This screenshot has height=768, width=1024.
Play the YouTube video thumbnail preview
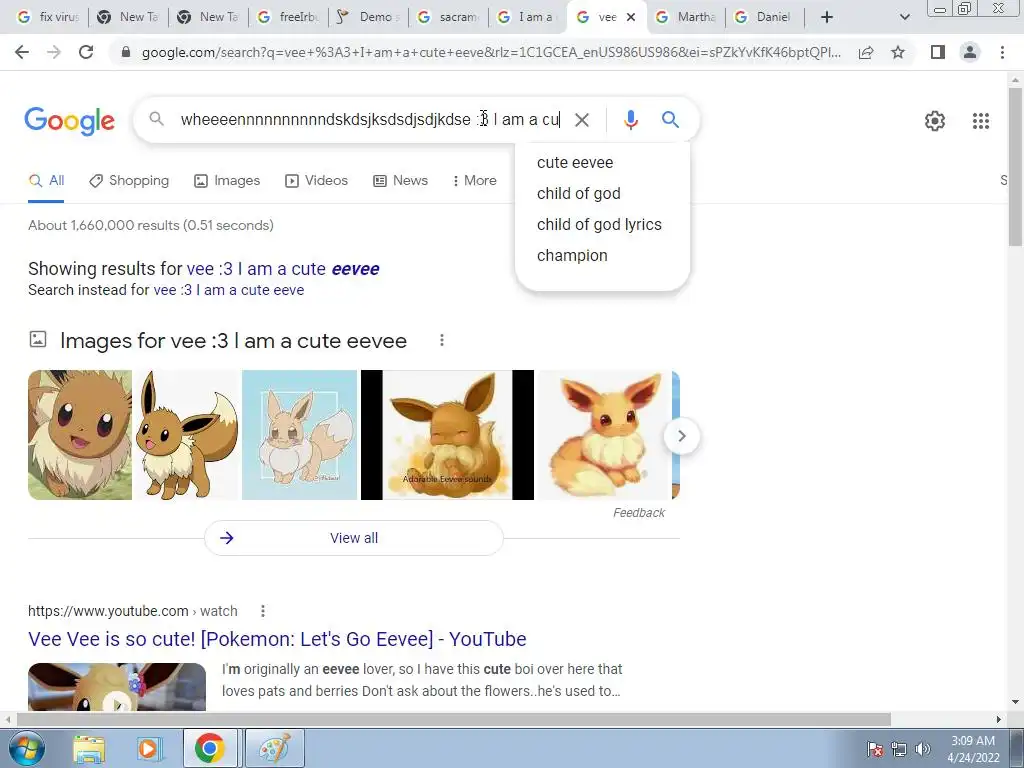click(x=117, y=687)
